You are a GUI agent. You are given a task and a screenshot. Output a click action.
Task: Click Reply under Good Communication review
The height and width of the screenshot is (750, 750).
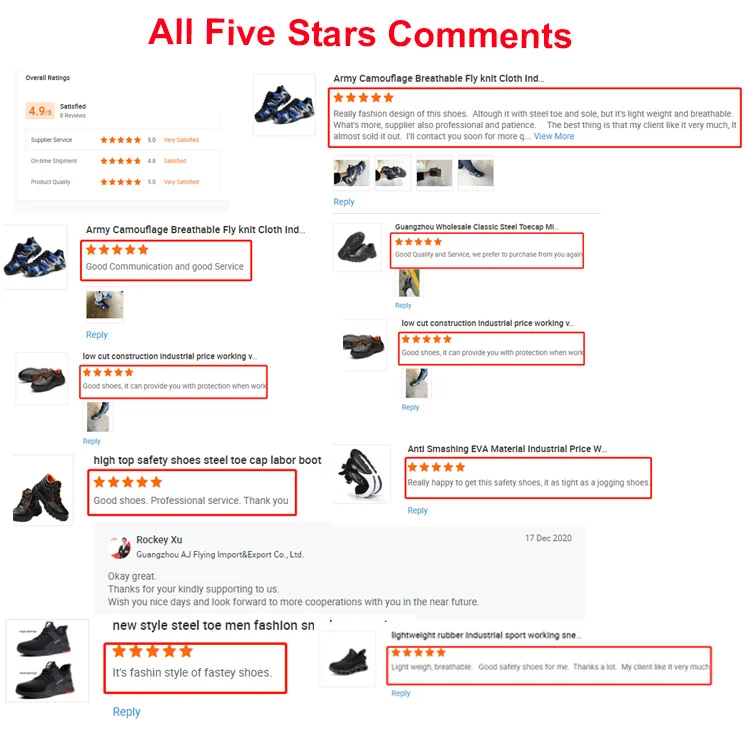click(x=97, y=335)
